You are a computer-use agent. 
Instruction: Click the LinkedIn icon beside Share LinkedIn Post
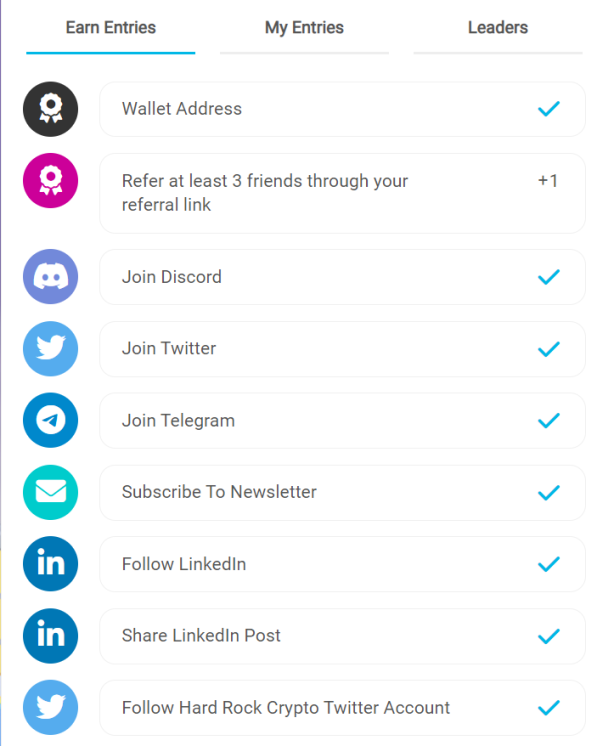coord(50,636)
